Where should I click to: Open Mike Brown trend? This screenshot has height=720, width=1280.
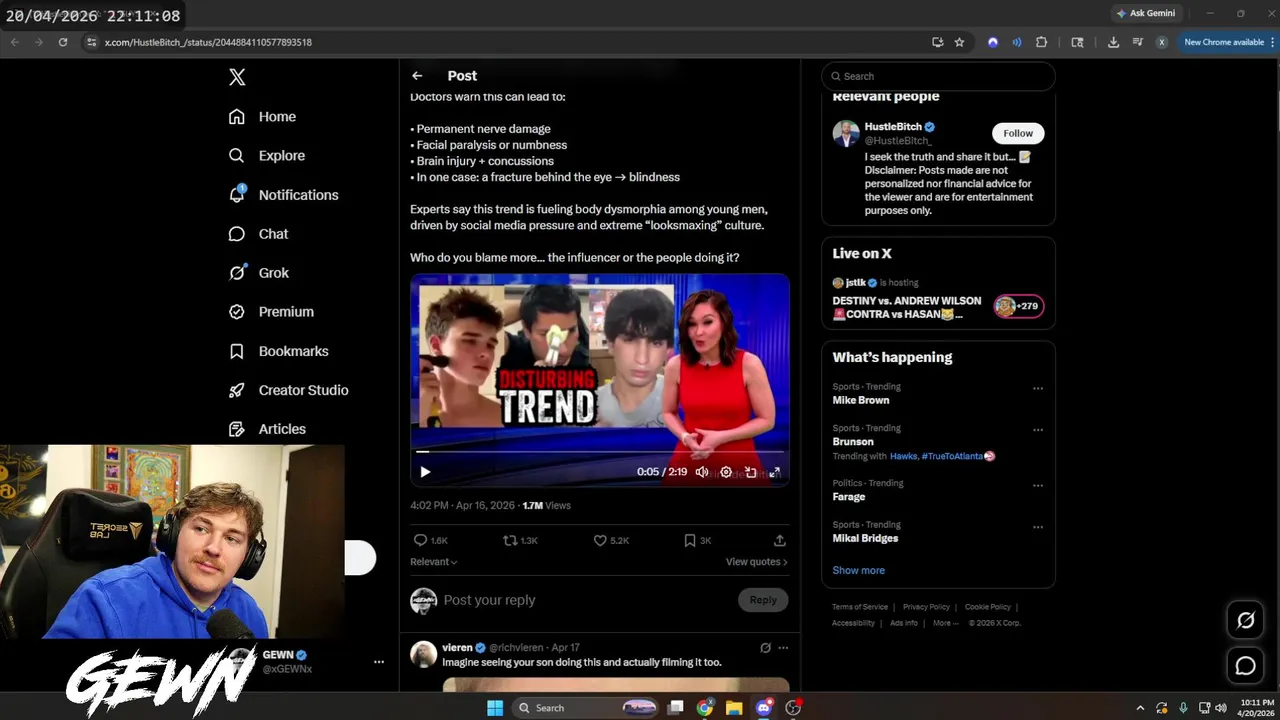pos(861,400)
